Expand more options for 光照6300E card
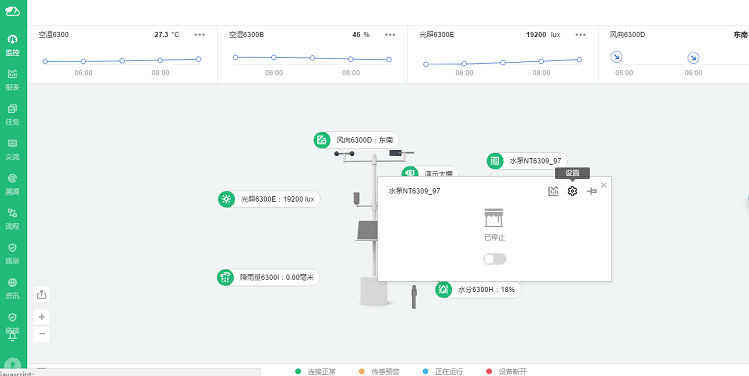 [x=580, y=35]
